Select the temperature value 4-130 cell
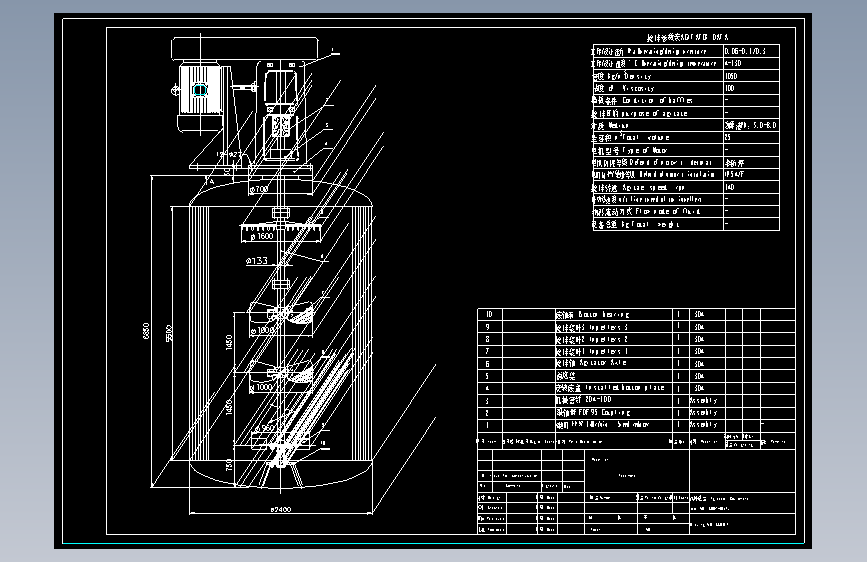Viewport: 867px width, 562px height. point(751,63)
